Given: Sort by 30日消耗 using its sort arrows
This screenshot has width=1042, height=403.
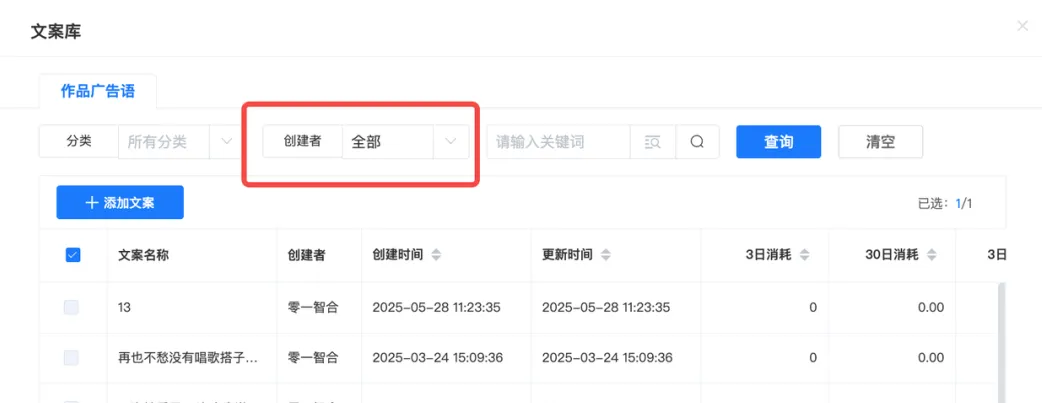Looking at the screenshot, I should (932, 255).
